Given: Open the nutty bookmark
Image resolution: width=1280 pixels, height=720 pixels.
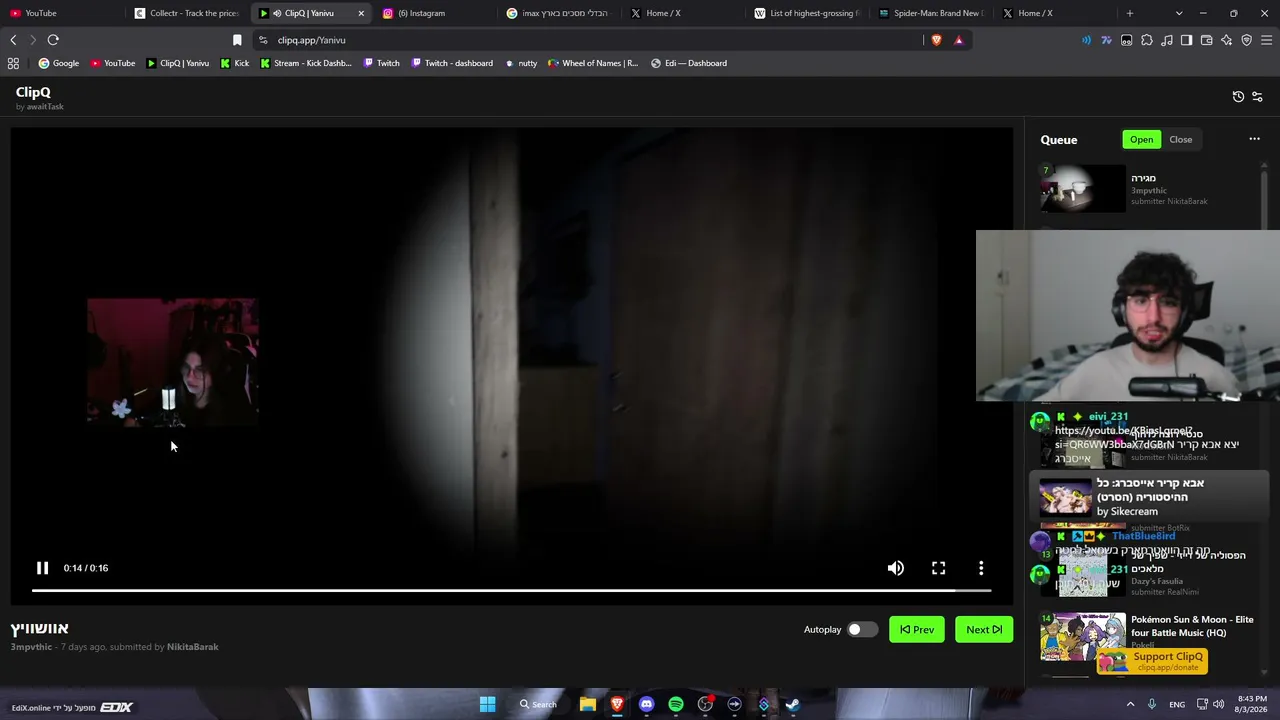Looking at the screenshot, I should 521,63.
